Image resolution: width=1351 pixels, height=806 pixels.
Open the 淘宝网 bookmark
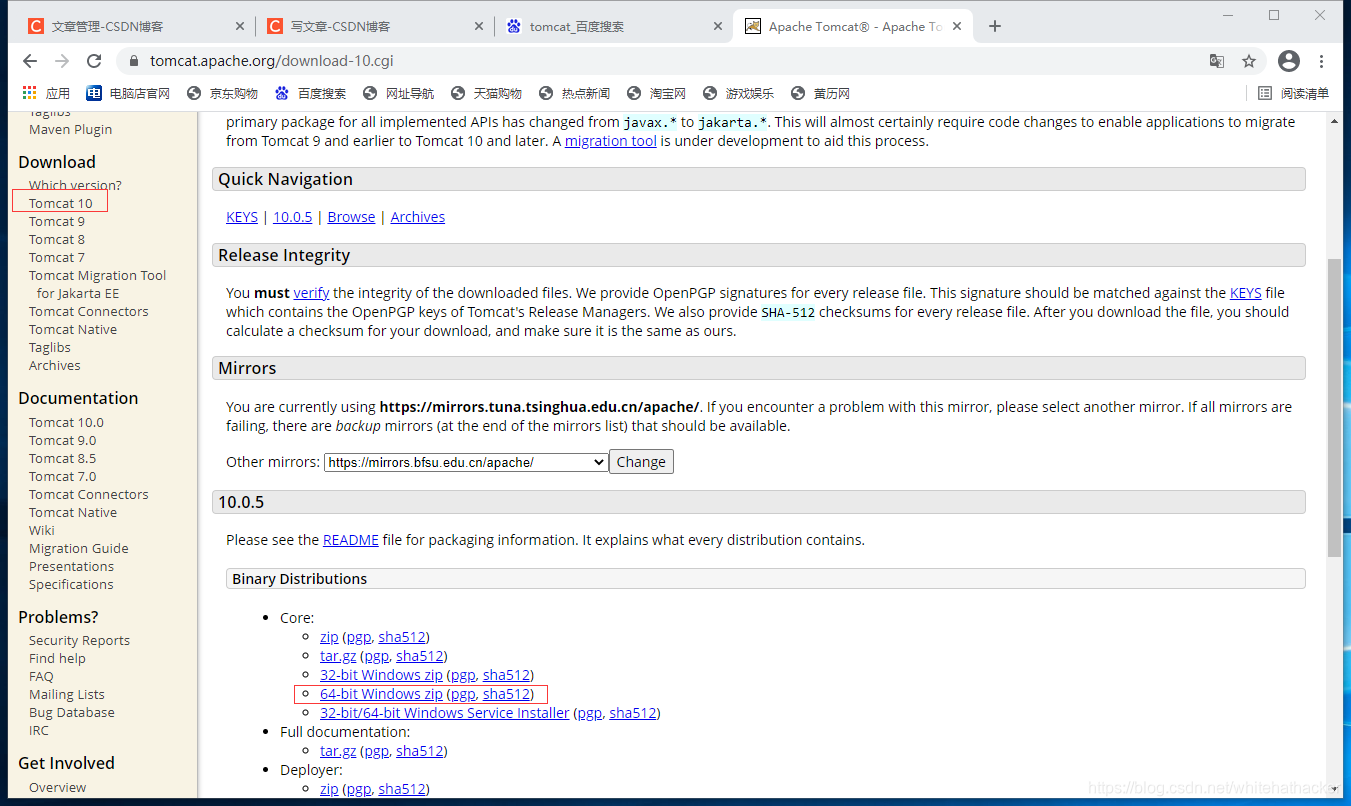(x=656, y=93)
